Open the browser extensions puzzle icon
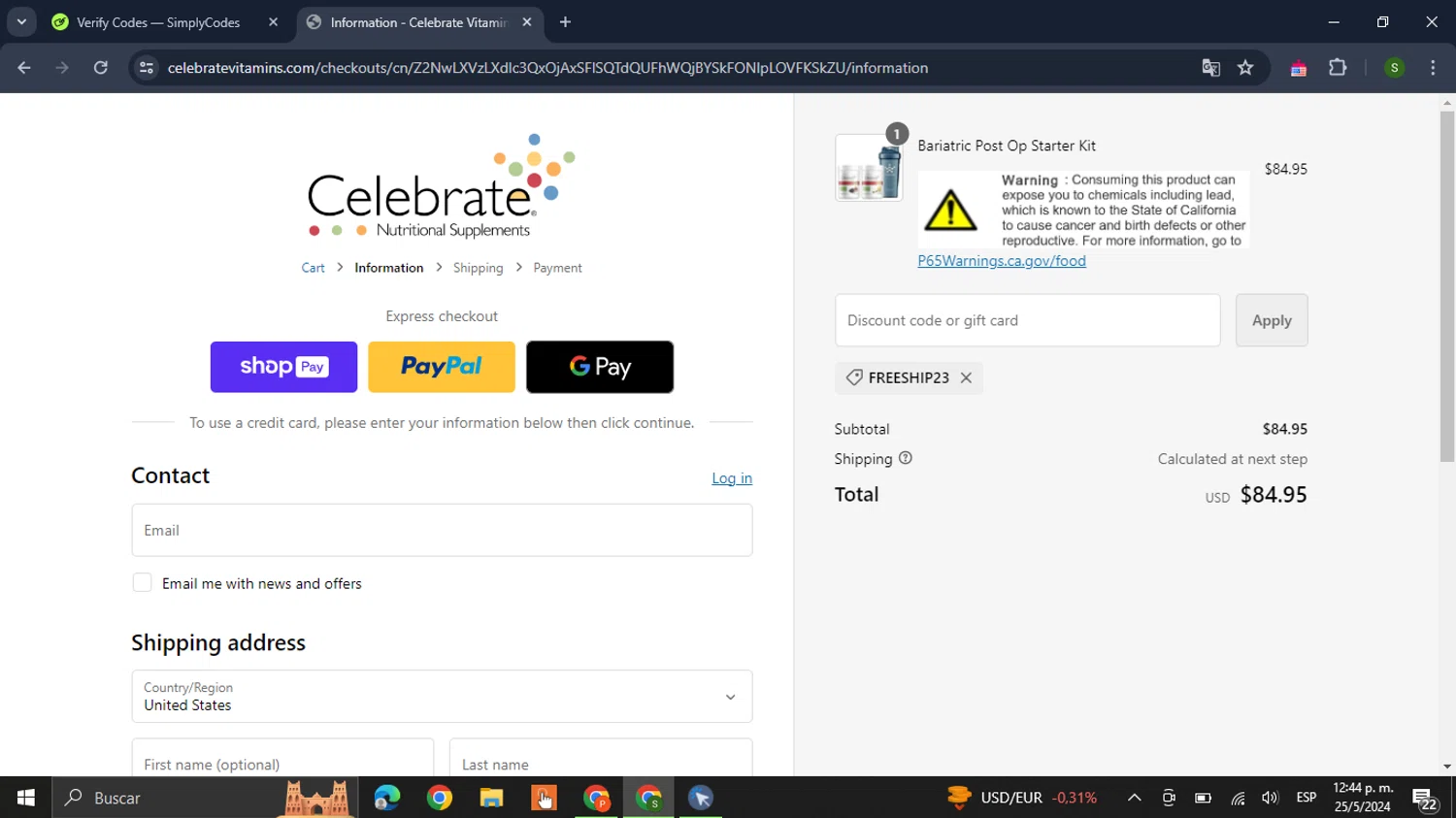This screenshot has height=818, width=1456. pos(1338,68)
